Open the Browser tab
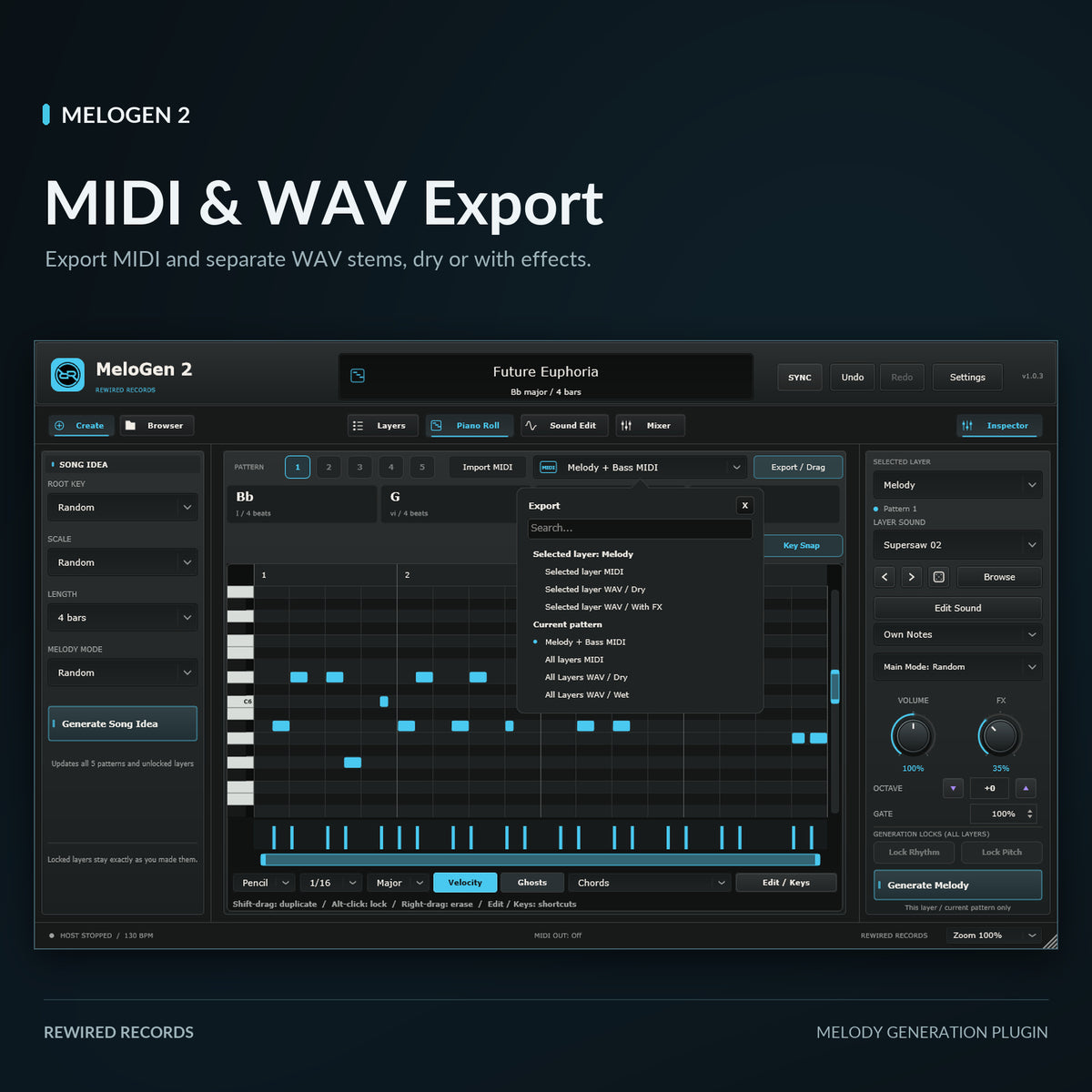This screenshot has height=1092, width=1092. coord(157,425)
